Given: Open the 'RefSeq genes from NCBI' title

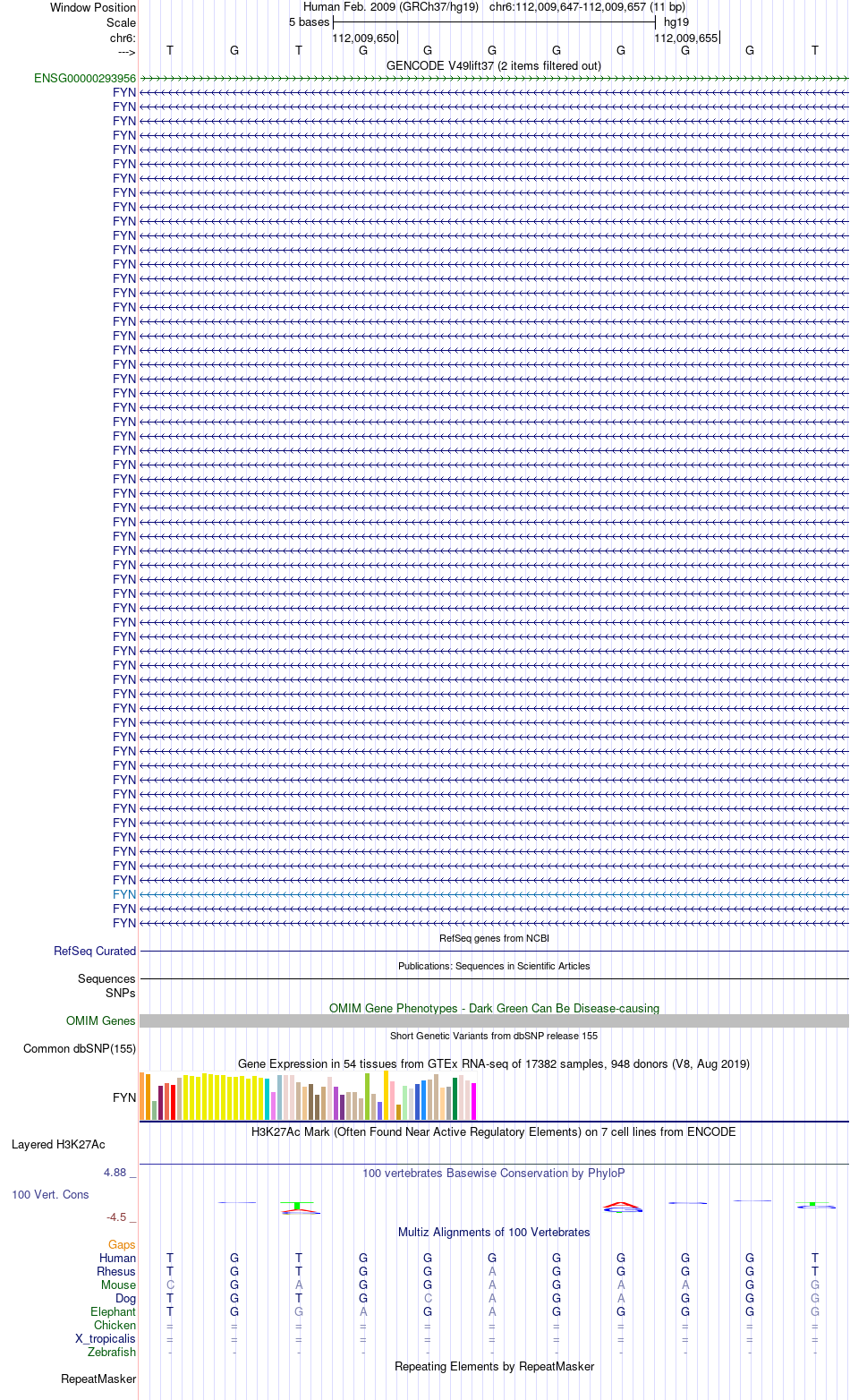Looking at the screenshot, I should pos(494,938).
